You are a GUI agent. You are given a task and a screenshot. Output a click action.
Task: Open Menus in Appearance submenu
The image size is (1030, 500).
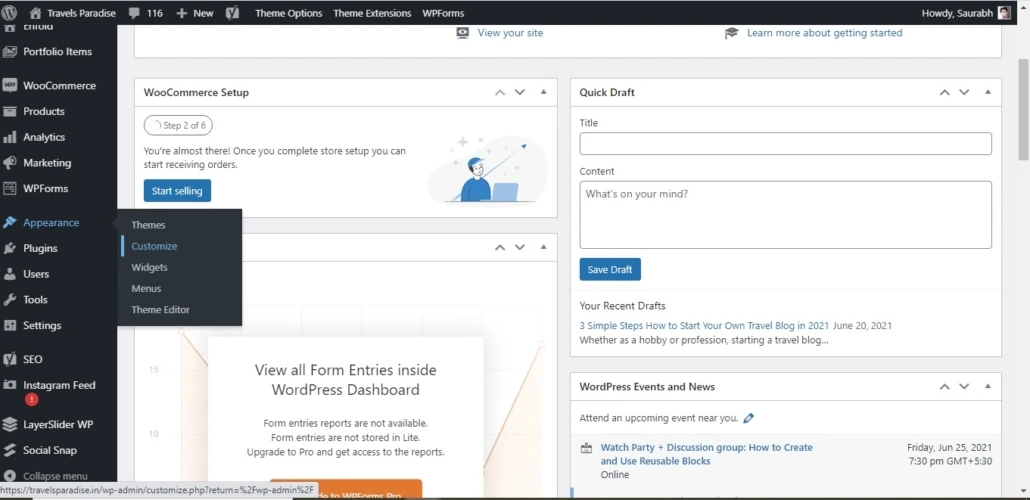pyautogui.click(x=146, y=288)
